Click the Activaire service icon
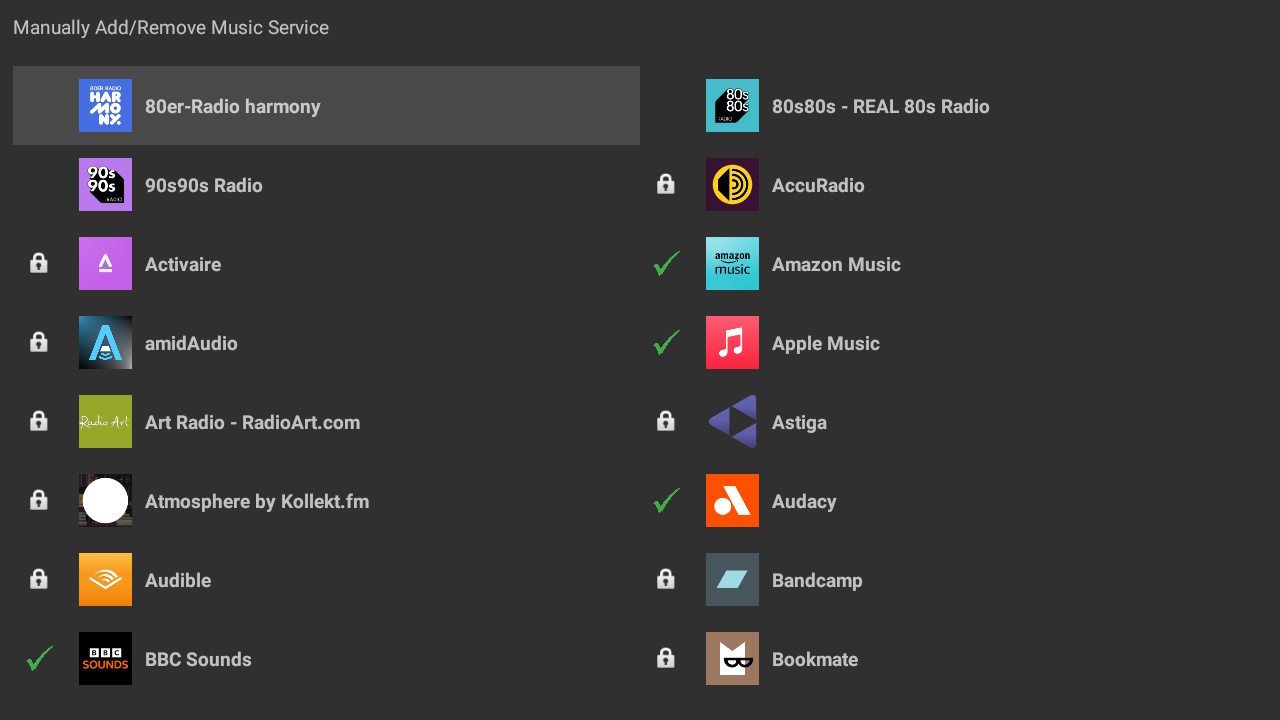 pos(105,263)
